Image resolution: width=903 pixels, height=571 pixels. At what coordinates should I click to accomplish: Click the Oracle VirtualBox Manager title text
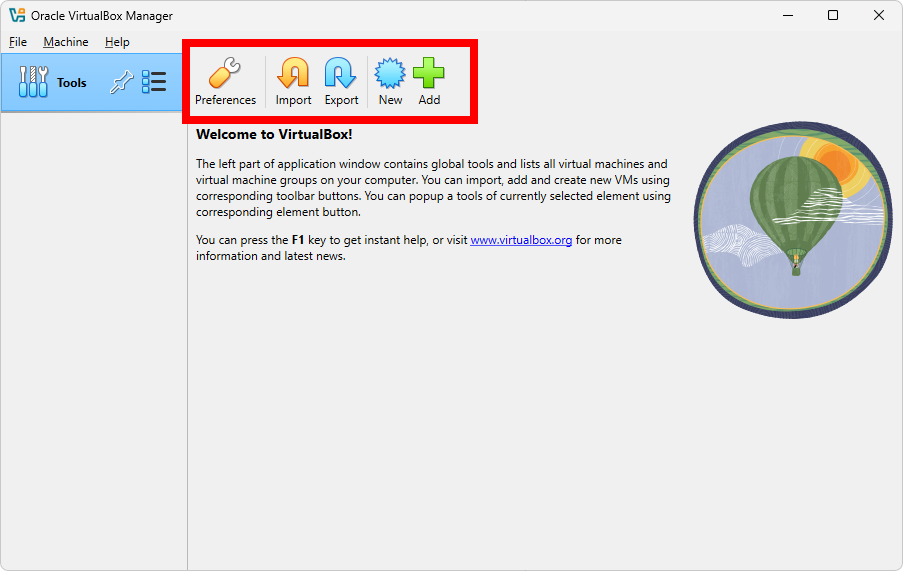tap(102, 15)
